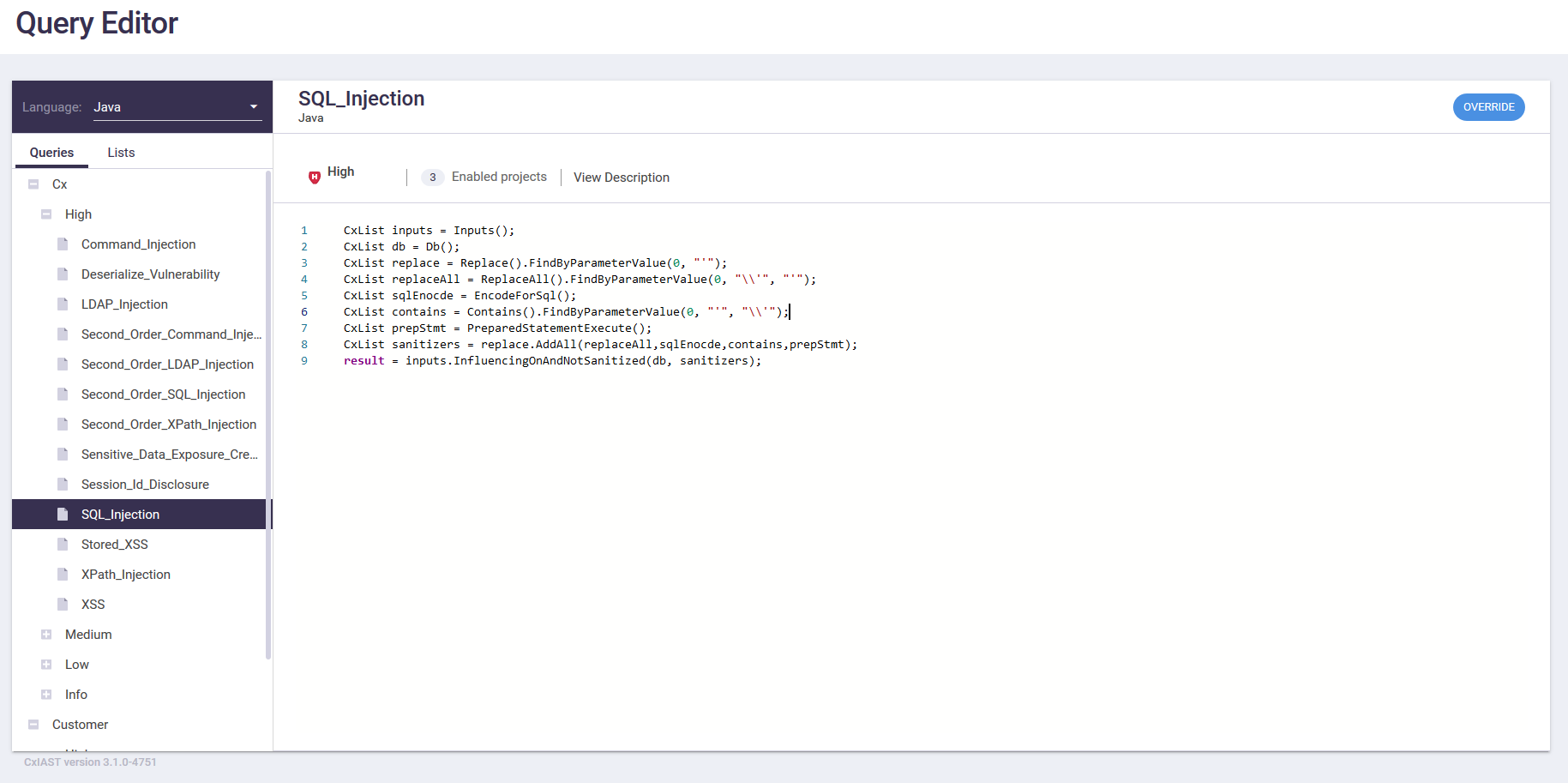Collapse the High severity folder
Screen dimensions: 1568x783
pos(46,214)
